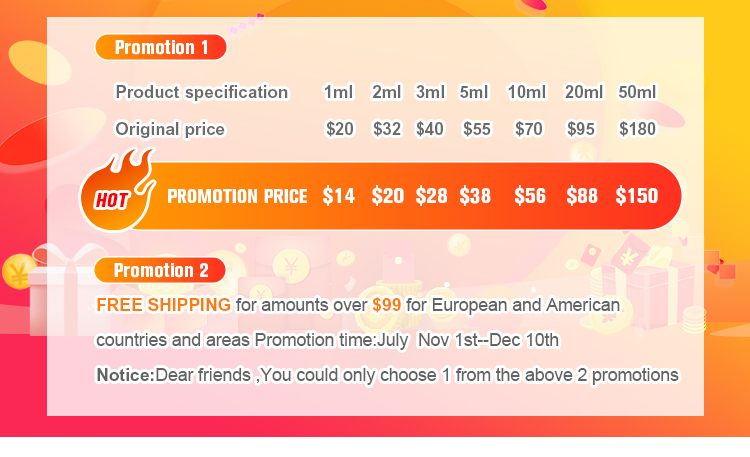Click the bold Notice: label
750x457 pixels.
pyautogui.click(x=125, y=375)
